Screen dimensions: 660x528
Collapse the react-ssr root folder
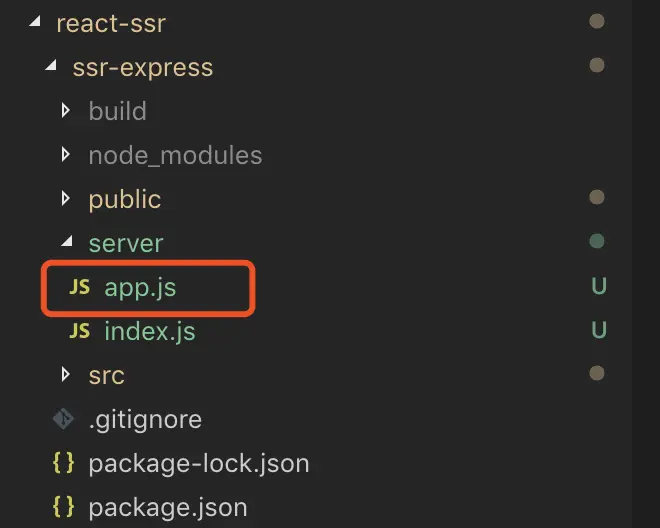point(34,23)
